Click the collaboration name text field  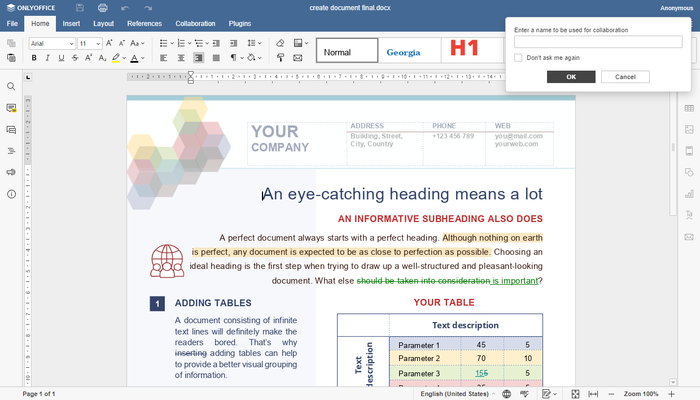click(598, 42)
